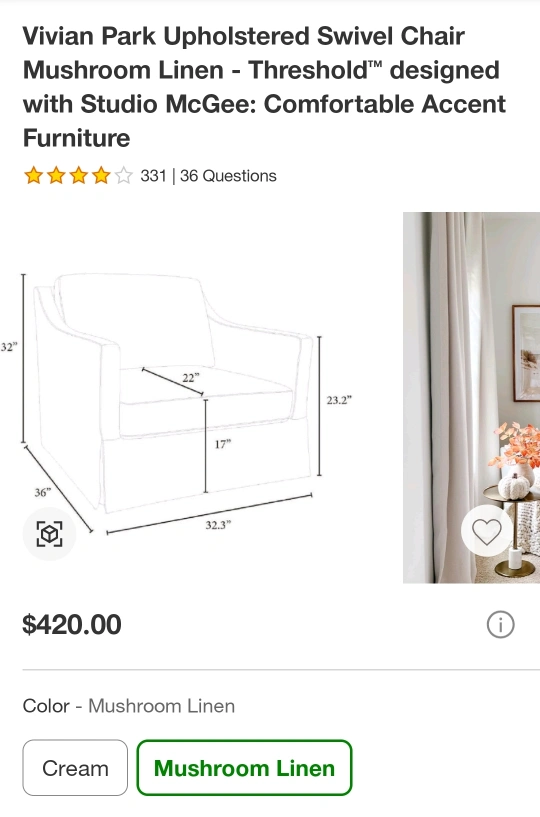Image resolution: width=540 pixels, height=817 pixels.
Task: Click the framed artwork in lifestyle photo
Action: pos(526,353)
